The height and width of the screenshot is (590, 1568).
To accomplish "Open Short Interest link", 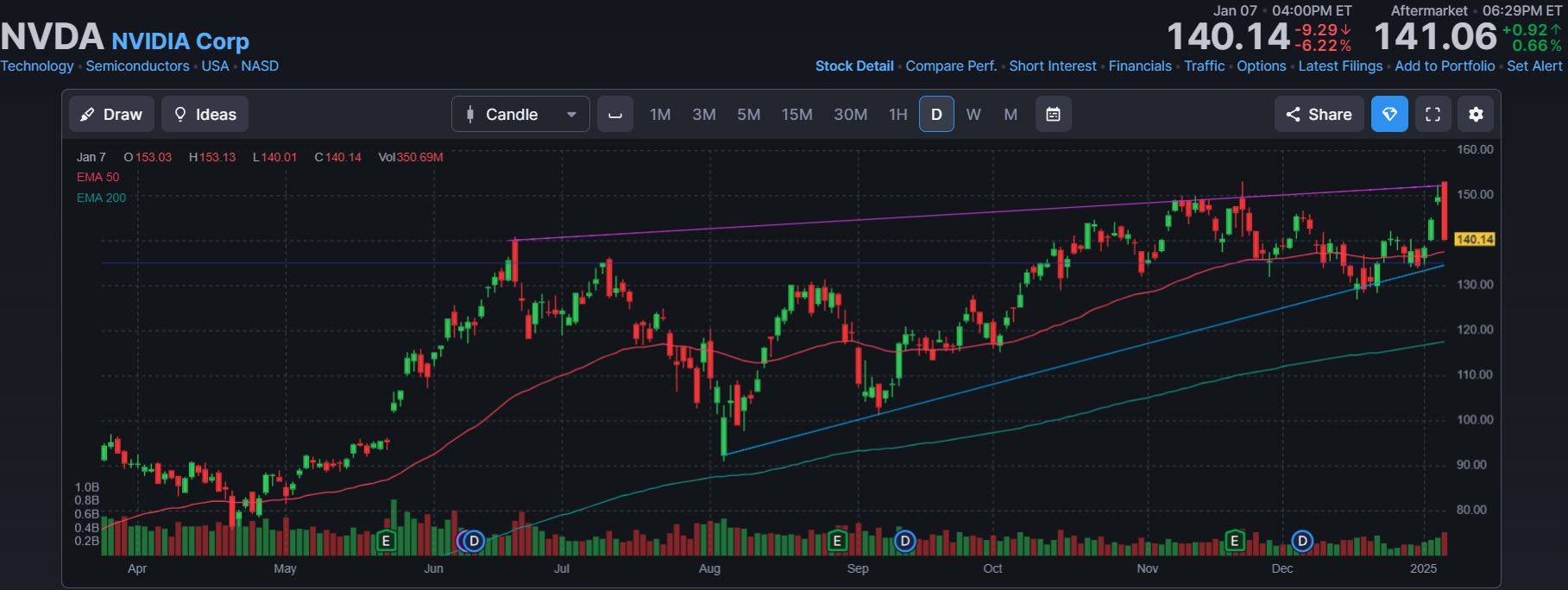I will point(1053,66).
